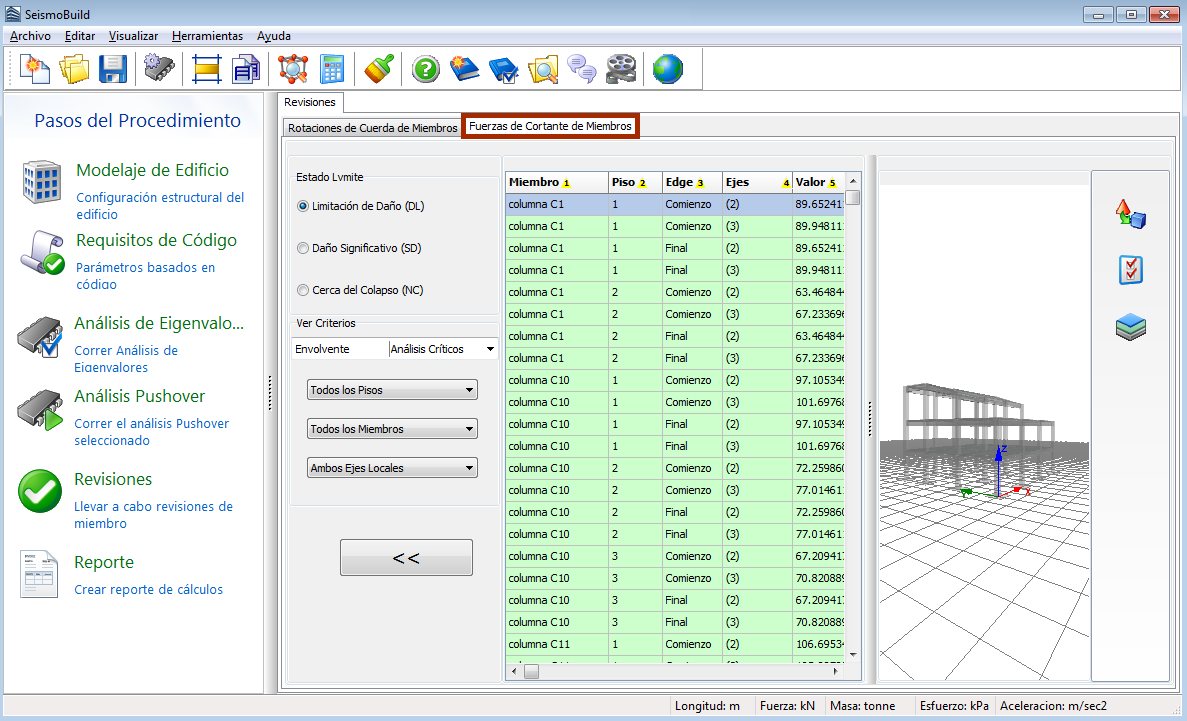Viewport: 1187px width, 721px height.
Task: Click the film reel video icon
Action: pyautogui.click(x=620, y=69)
